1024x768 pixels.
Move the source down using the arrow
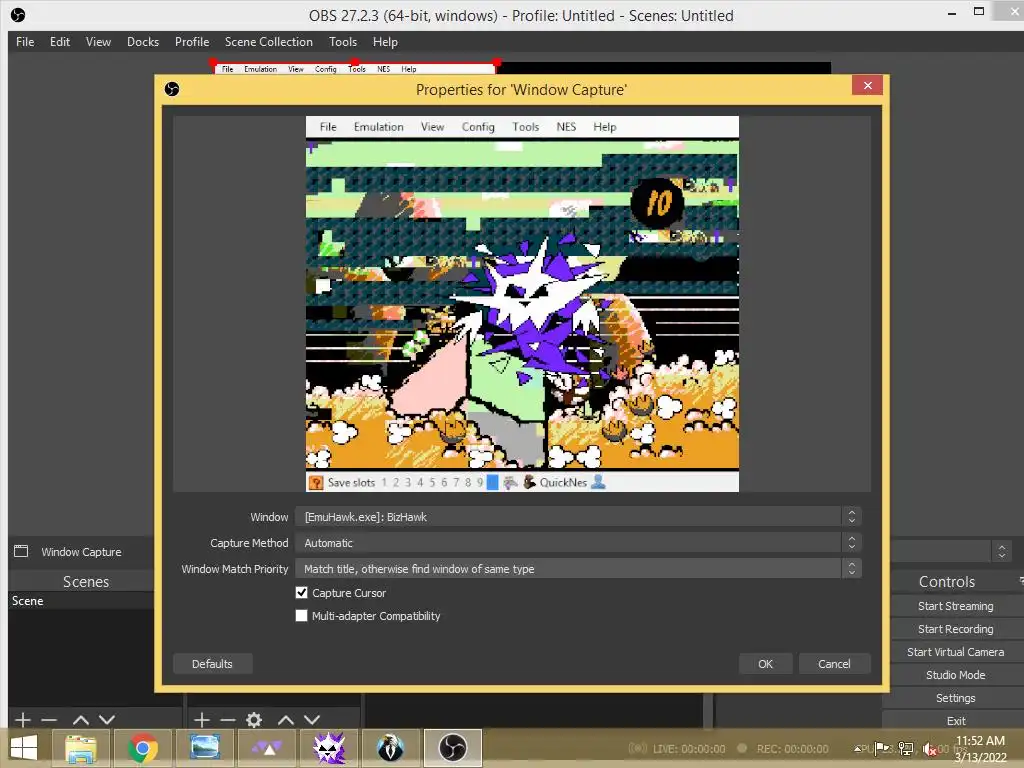pos(312,720)
